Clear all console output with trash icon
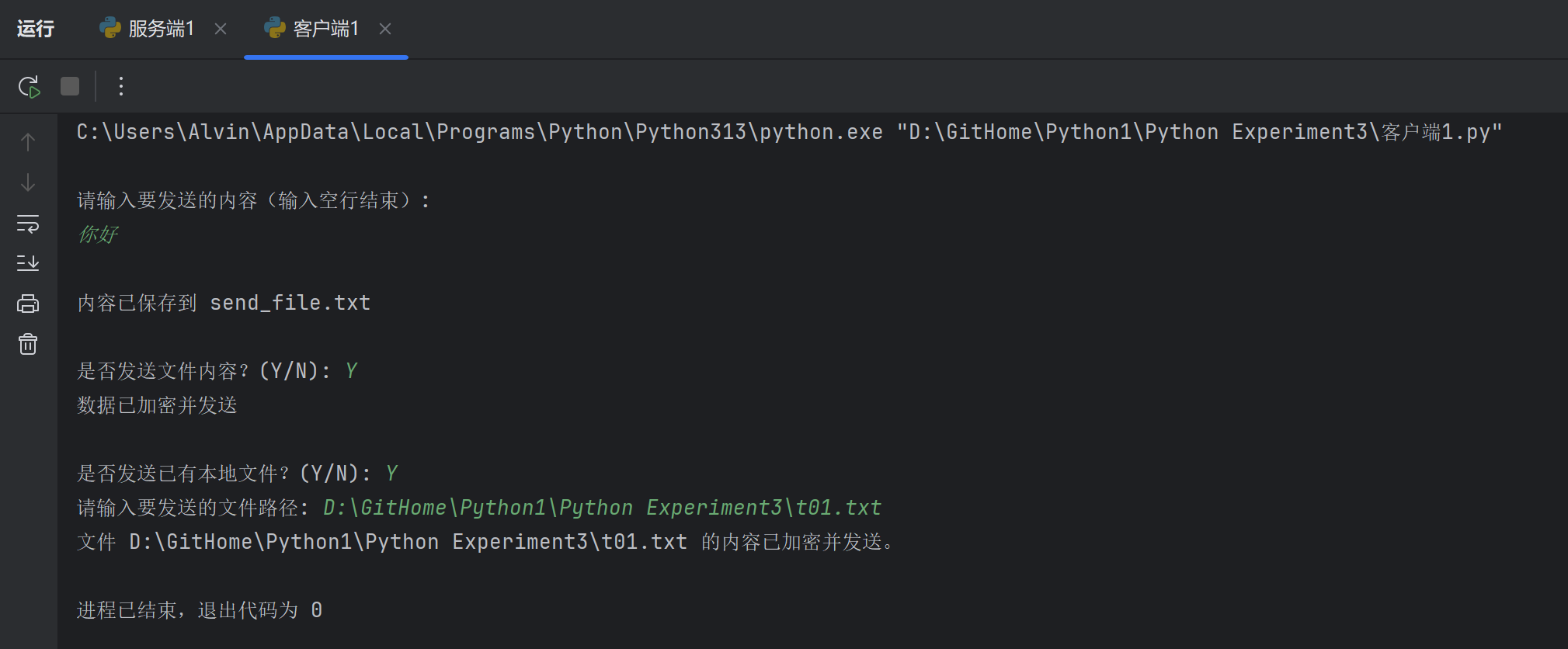Viewport: 1568px width, 649px height. click(x=28, y=344)
